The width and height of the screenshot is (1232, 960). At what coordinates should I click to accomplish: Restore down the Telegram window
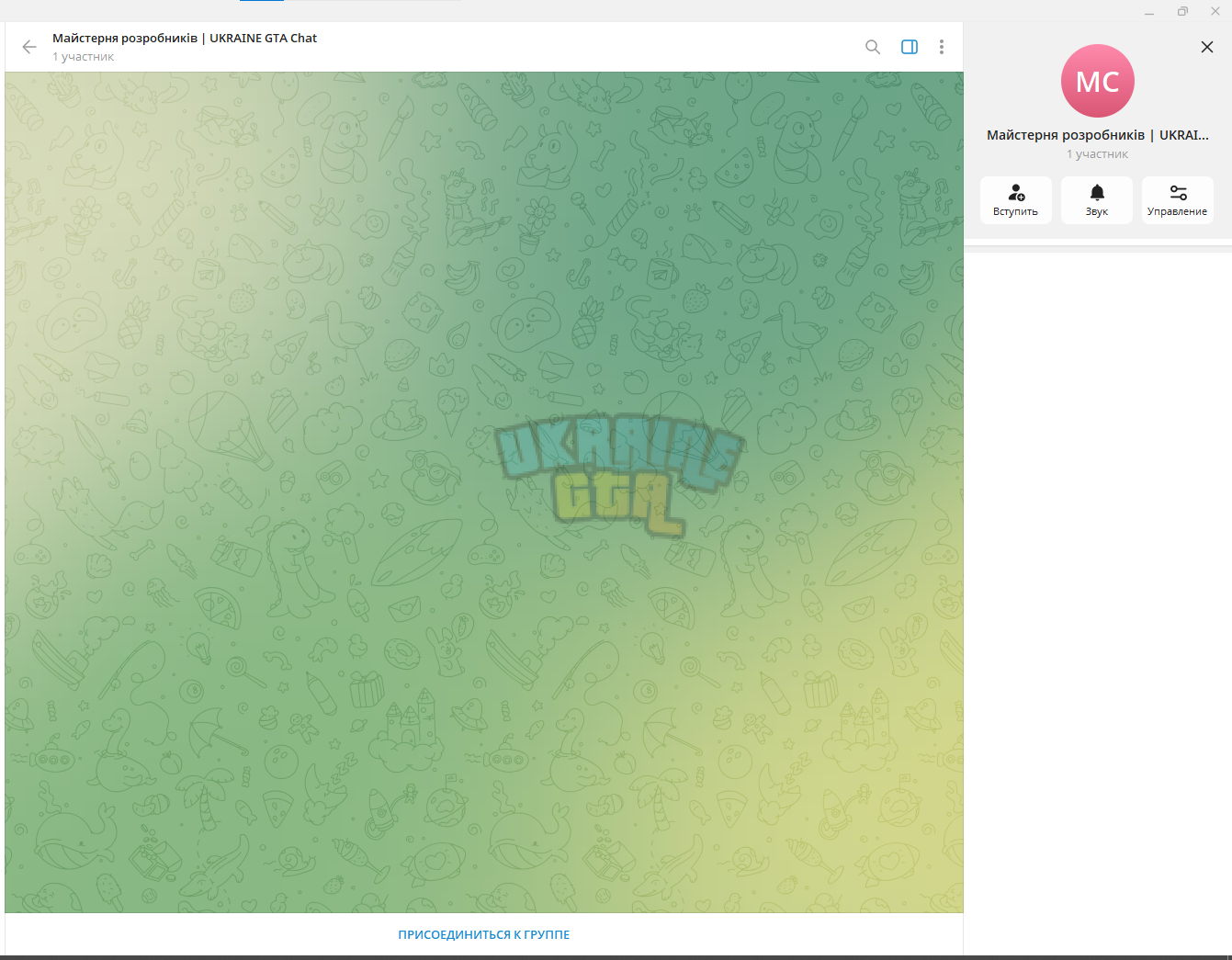click(x=1182, y=11)
